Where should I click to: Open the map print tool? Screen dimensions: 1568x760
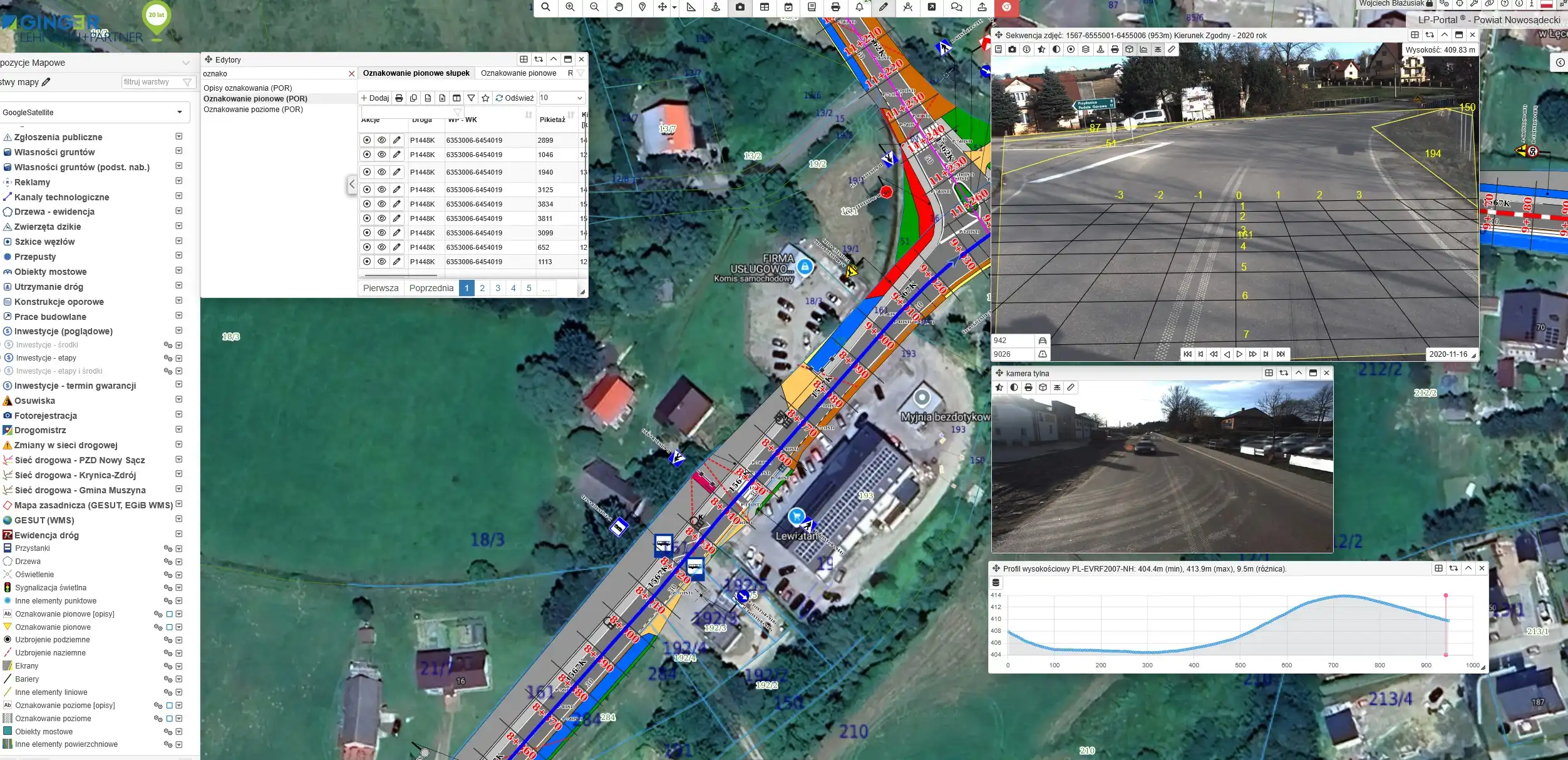(x=835, y=7)
